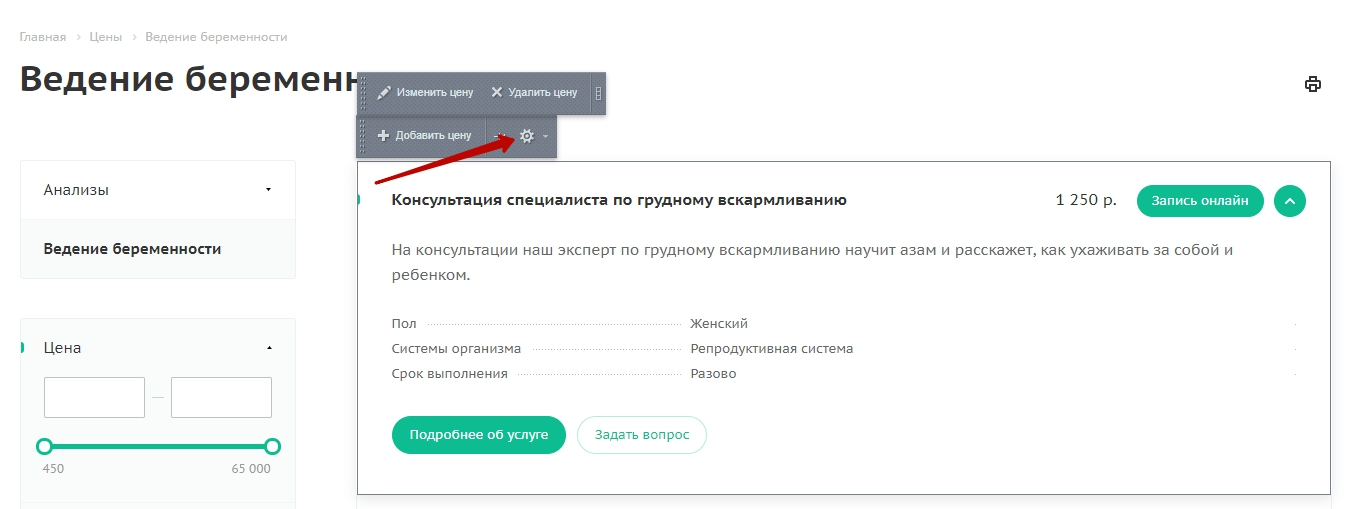Screen dimensions: 1349x509
Task: Click the 'Срок выполнения' label
Action: pyautogui.click(x=450, y=374)
